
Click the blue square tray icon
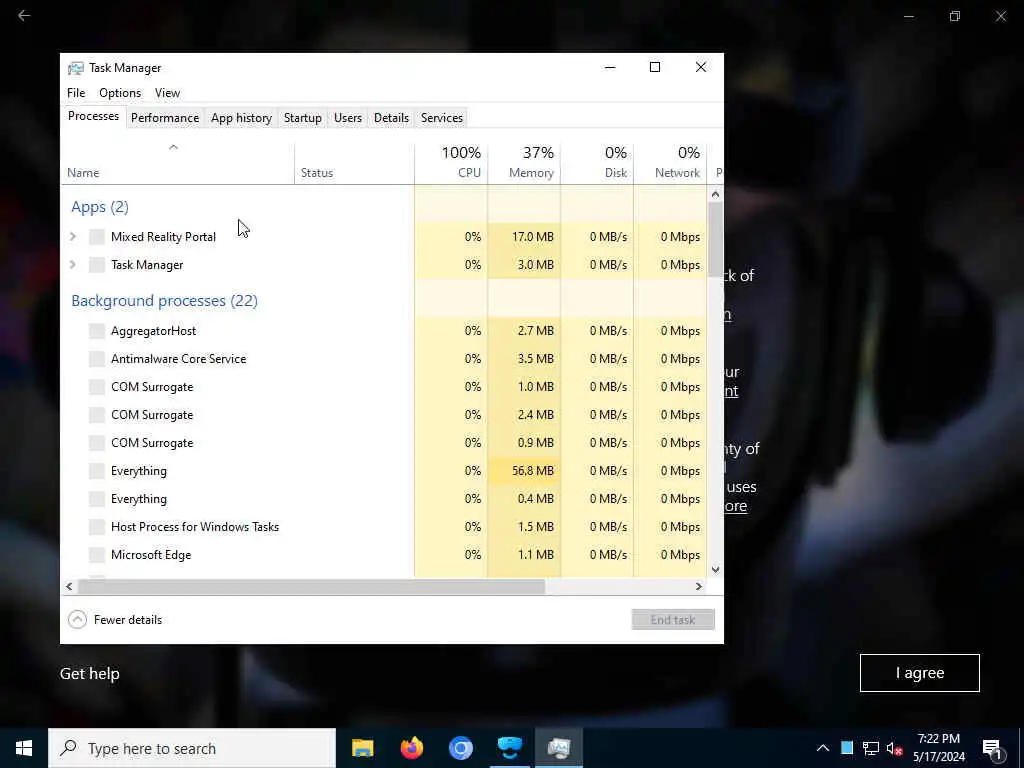click(x=847, y=748)
